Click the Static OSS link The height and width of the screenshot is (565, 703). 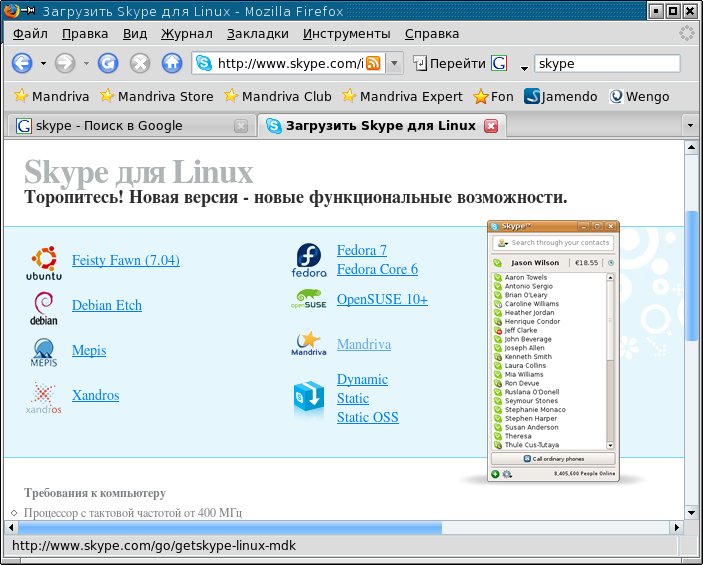(x=368, y=417)
